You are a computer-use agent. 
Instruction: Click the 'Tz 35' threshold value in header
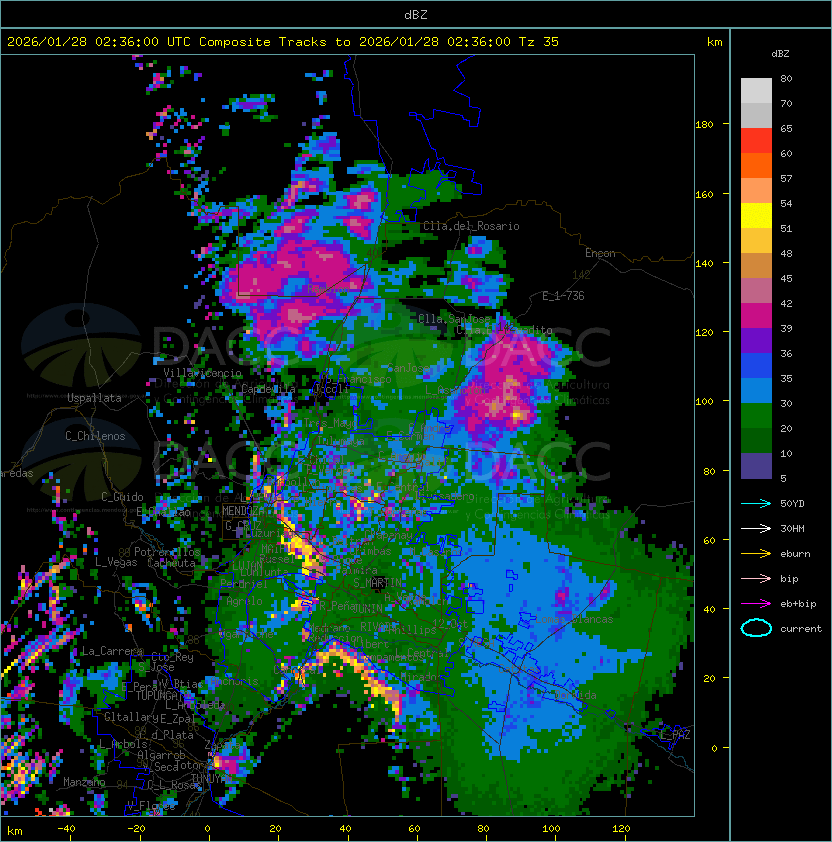pyautogui.click(x=539, y=42)
